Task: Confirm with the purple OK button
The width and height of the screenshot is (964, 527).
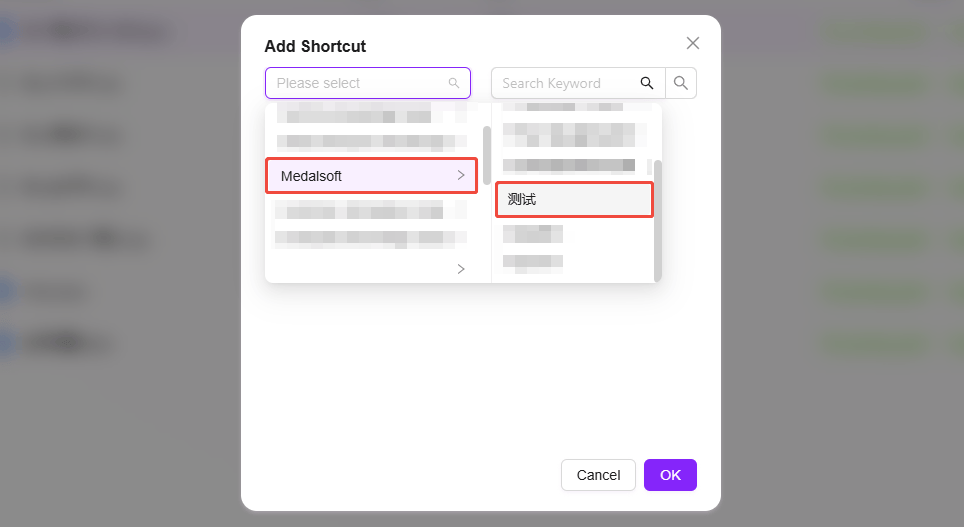Action: [670, 475]
